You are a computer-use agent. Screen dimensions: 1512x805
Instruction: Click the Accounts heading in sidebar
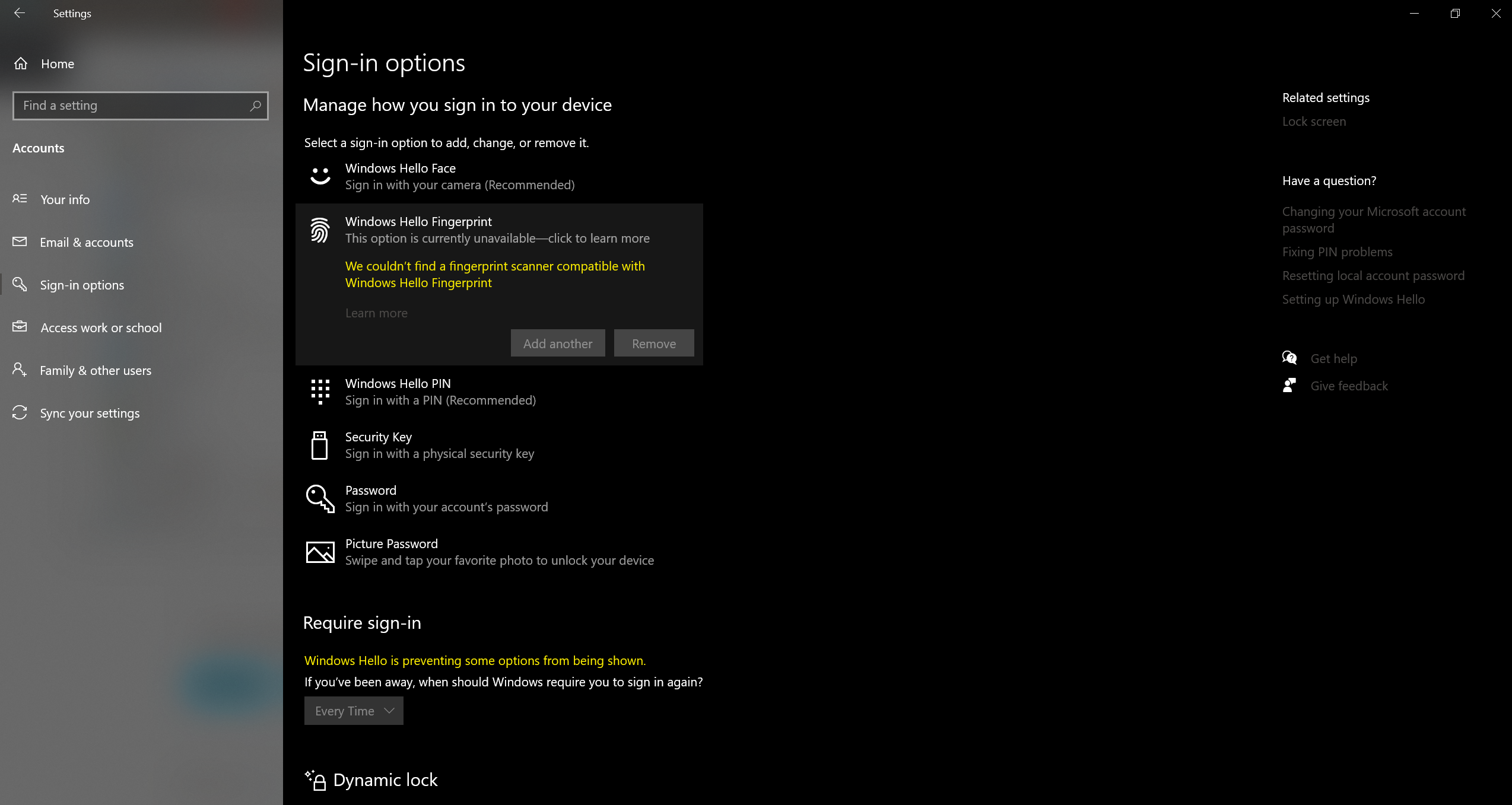pyautogui.click(x=39, y=148)
